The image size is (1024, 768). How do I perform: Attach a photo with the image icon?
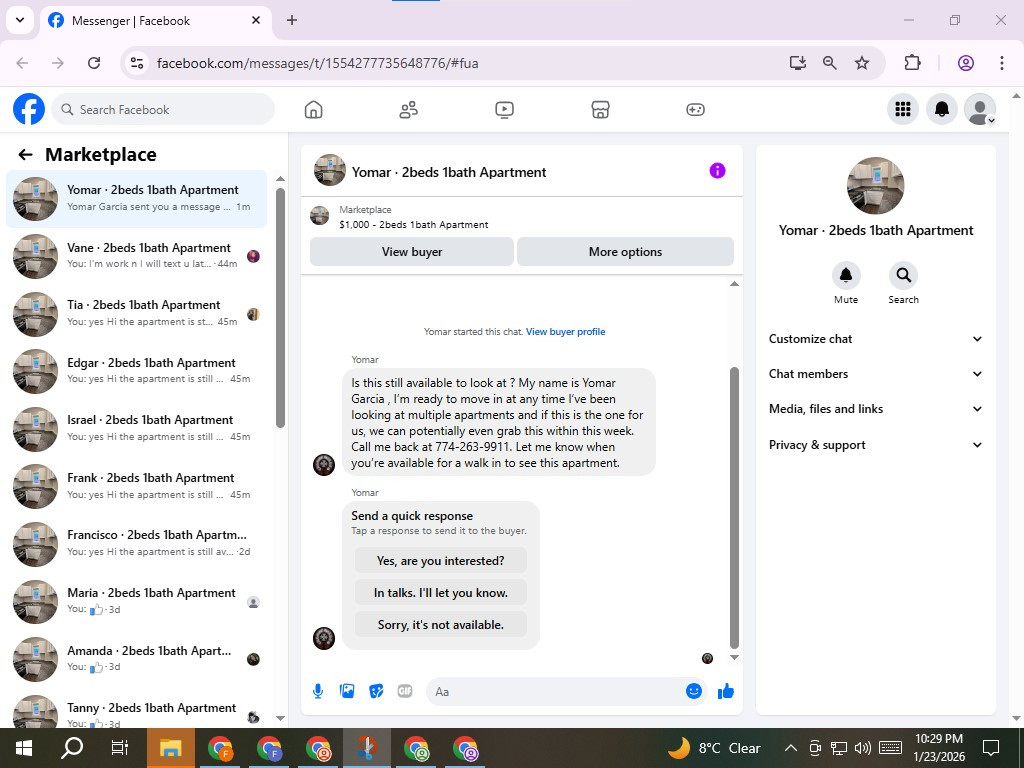(x=347, y=691)
